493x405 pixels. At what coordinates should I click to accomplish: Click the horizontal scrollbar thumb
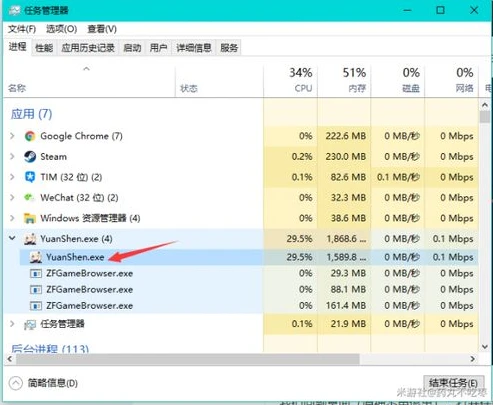pyautogui.click(x=188, y=359)
